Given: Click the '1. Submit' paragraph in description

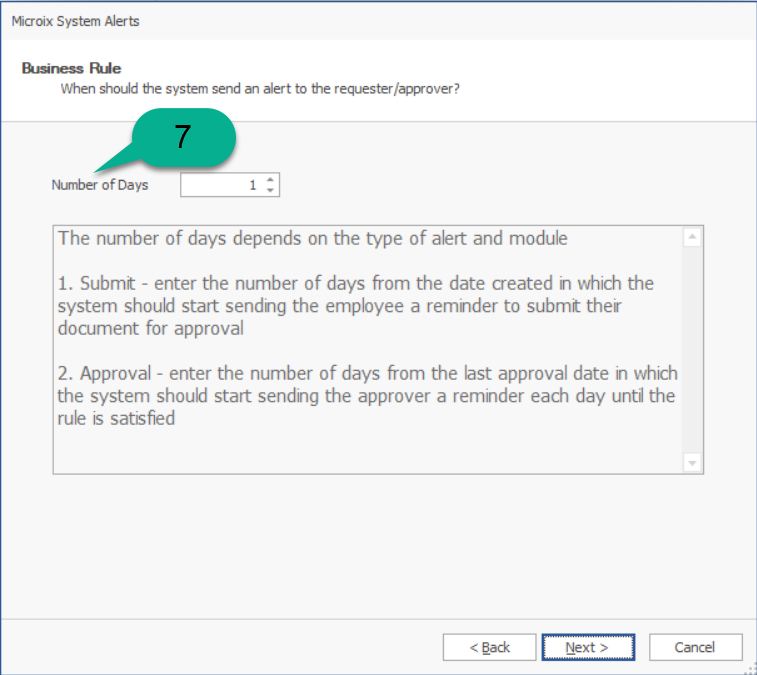Looking at the screenshot, I should [355, 305].
